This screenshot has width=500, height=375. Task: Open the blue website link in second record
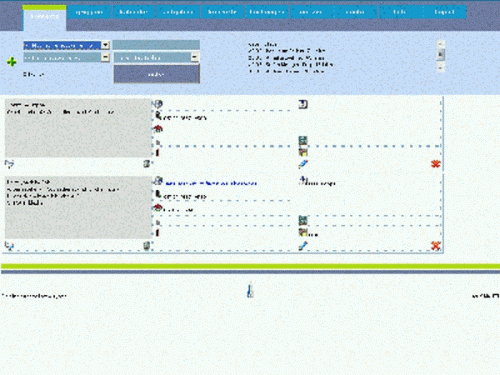tap(211, 183)
